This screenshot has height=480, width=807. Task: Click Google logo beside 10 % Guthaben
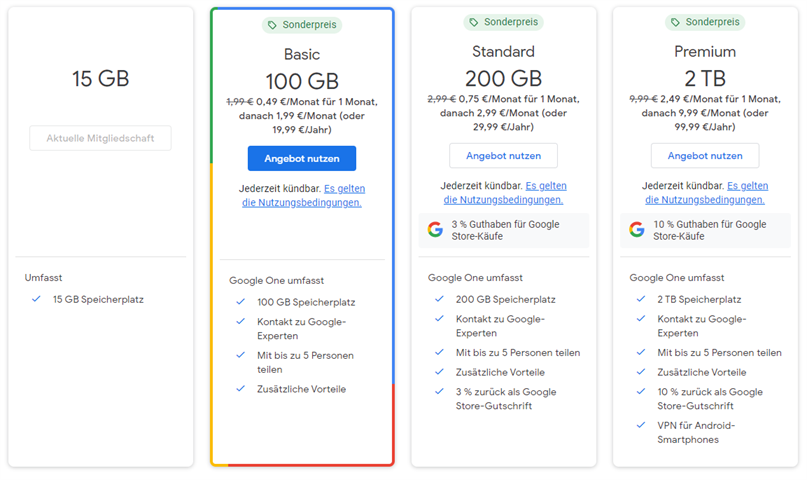[x=637, y=230]
